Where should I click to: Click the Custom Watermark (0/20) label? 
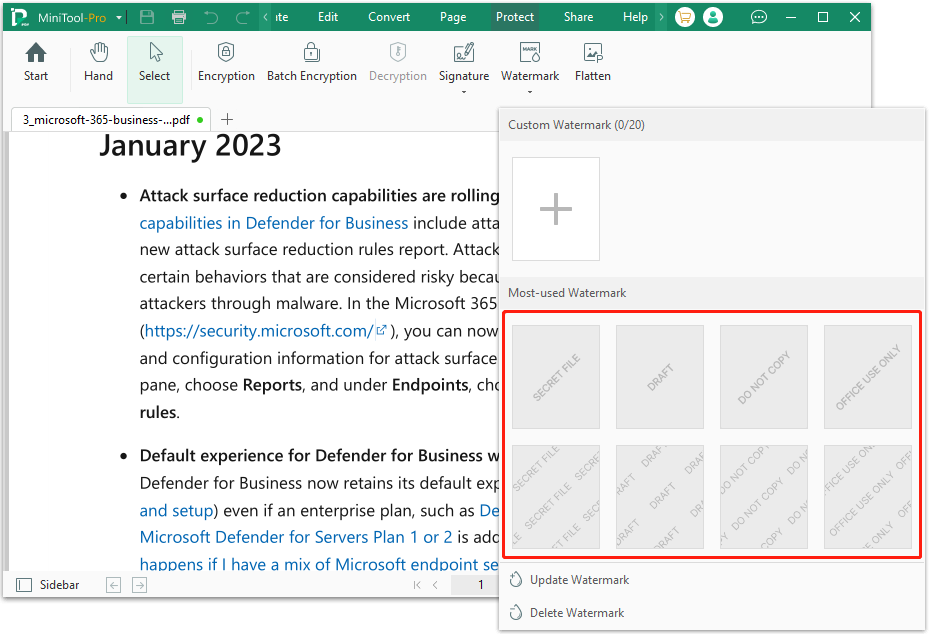tap(577, 125)
